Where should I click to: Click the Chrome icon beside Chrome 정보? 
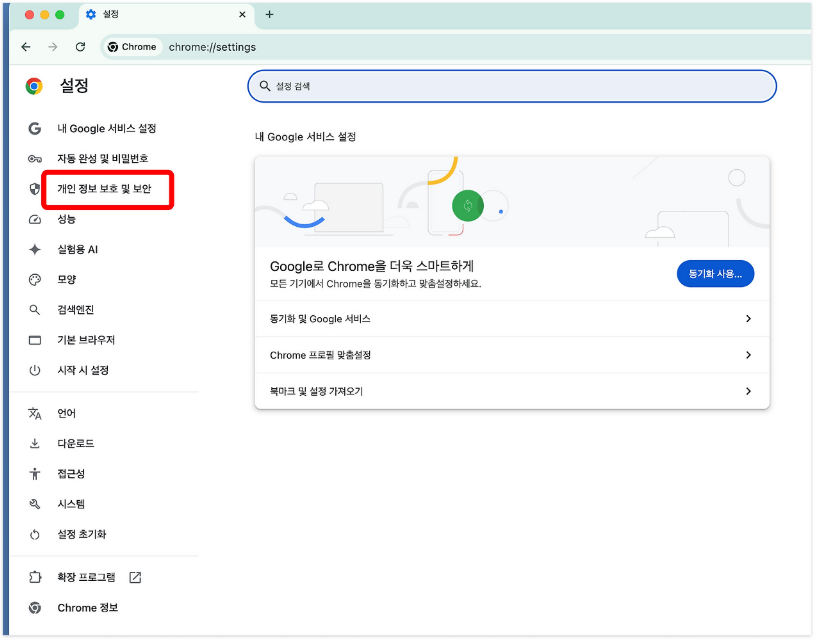(34, 608)
